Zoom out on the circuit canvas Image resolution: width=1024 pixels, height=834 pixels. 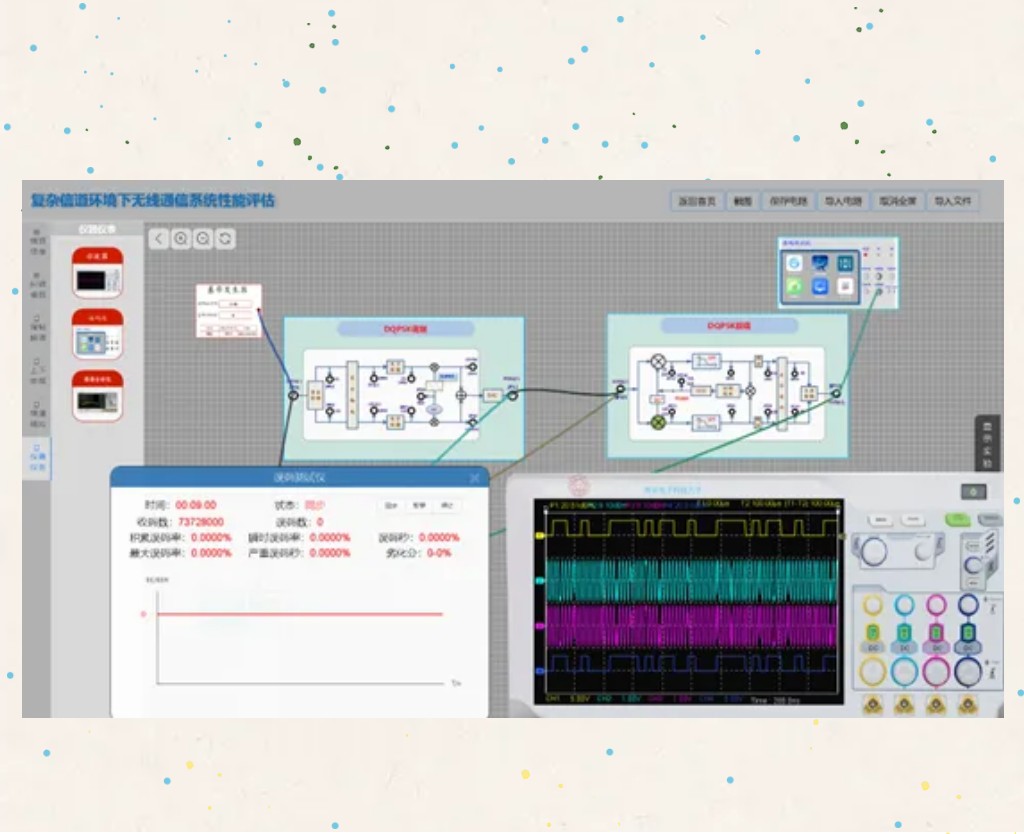click(203, 238)
